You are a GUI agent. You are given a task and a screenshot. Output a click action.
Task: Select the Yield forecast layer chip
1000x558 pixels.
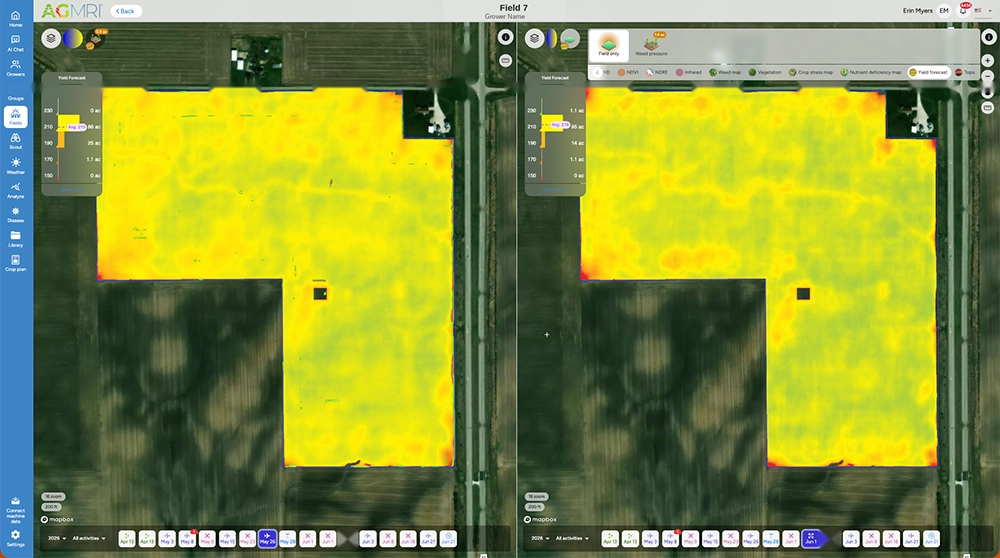(x=929, y=72)
